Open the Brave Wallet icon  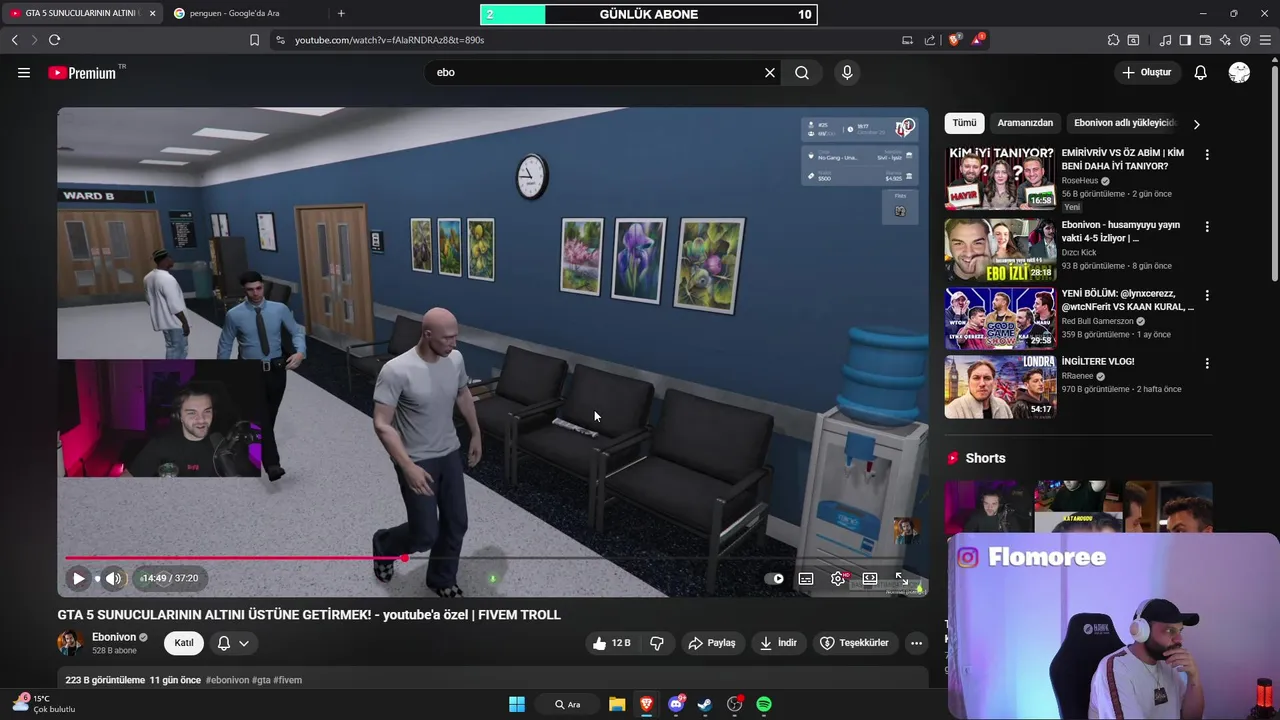[1205, 40]
